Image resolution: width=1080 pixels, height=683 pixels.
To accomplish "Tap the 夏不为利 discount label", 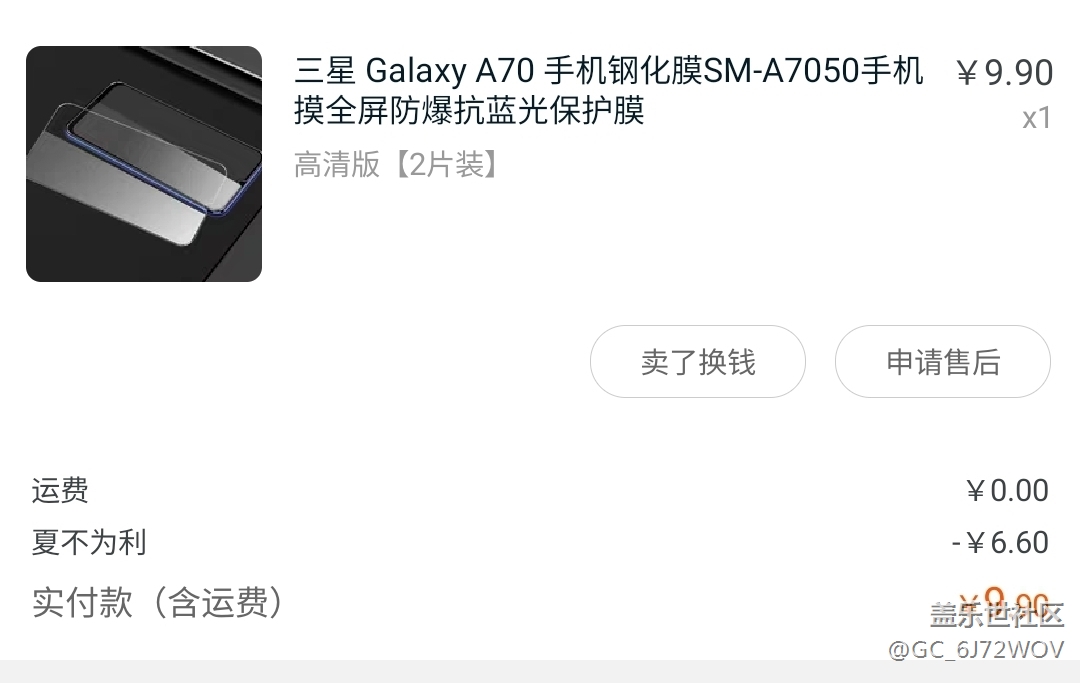I will [x=89, y=543].
